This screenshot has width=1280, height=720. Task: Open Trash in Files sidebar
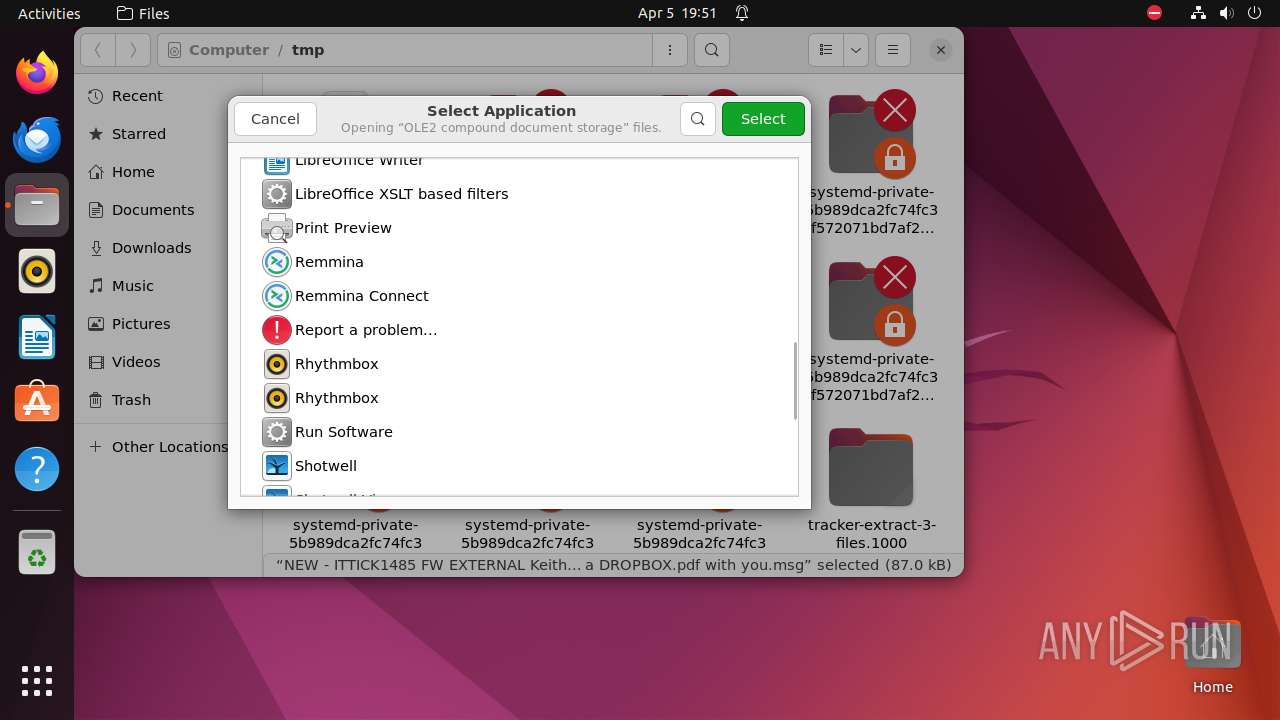pyautogui.click(x=131, y=400)
